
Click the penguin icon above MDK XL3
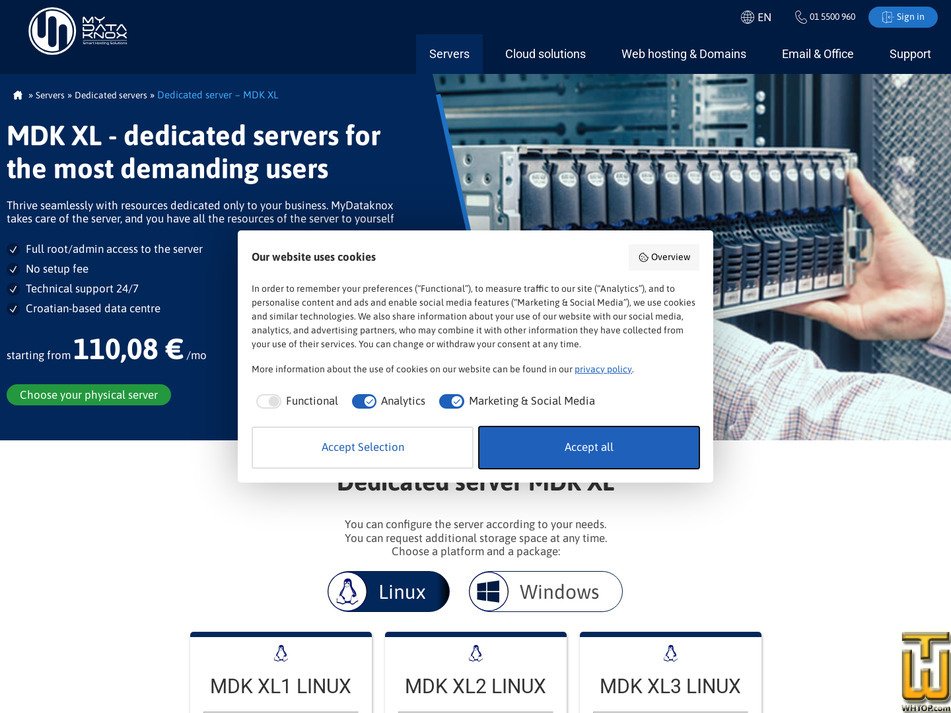(670, 653)
